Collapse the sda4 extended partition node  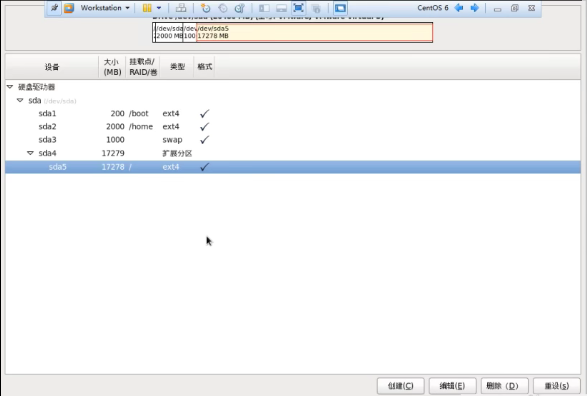coord(30,153)
